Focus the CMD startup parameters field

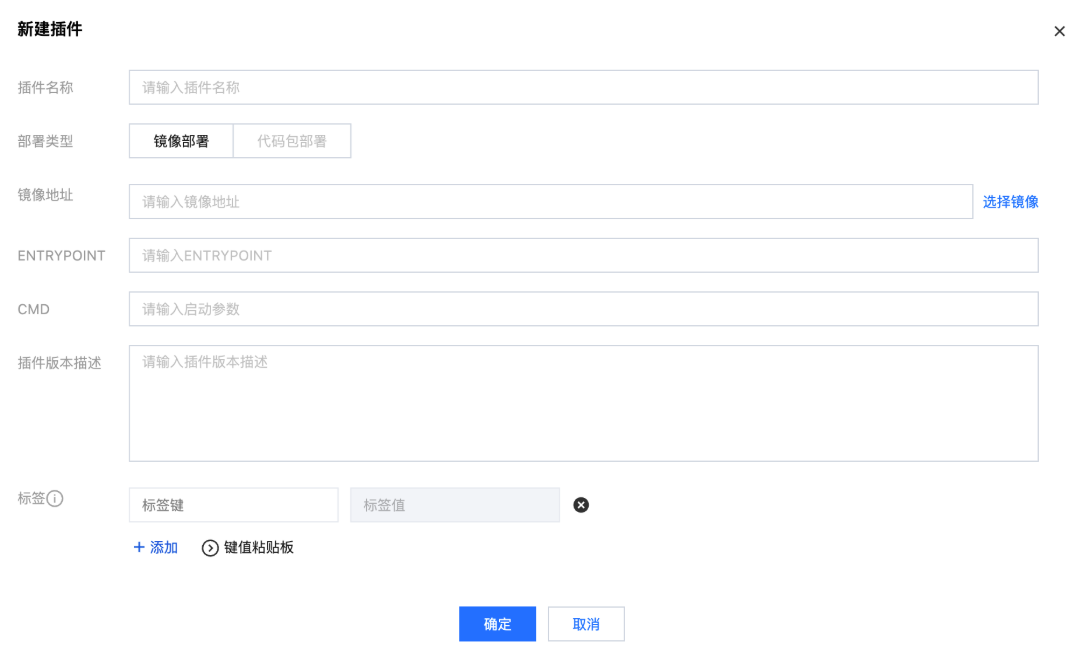point(583,309)
